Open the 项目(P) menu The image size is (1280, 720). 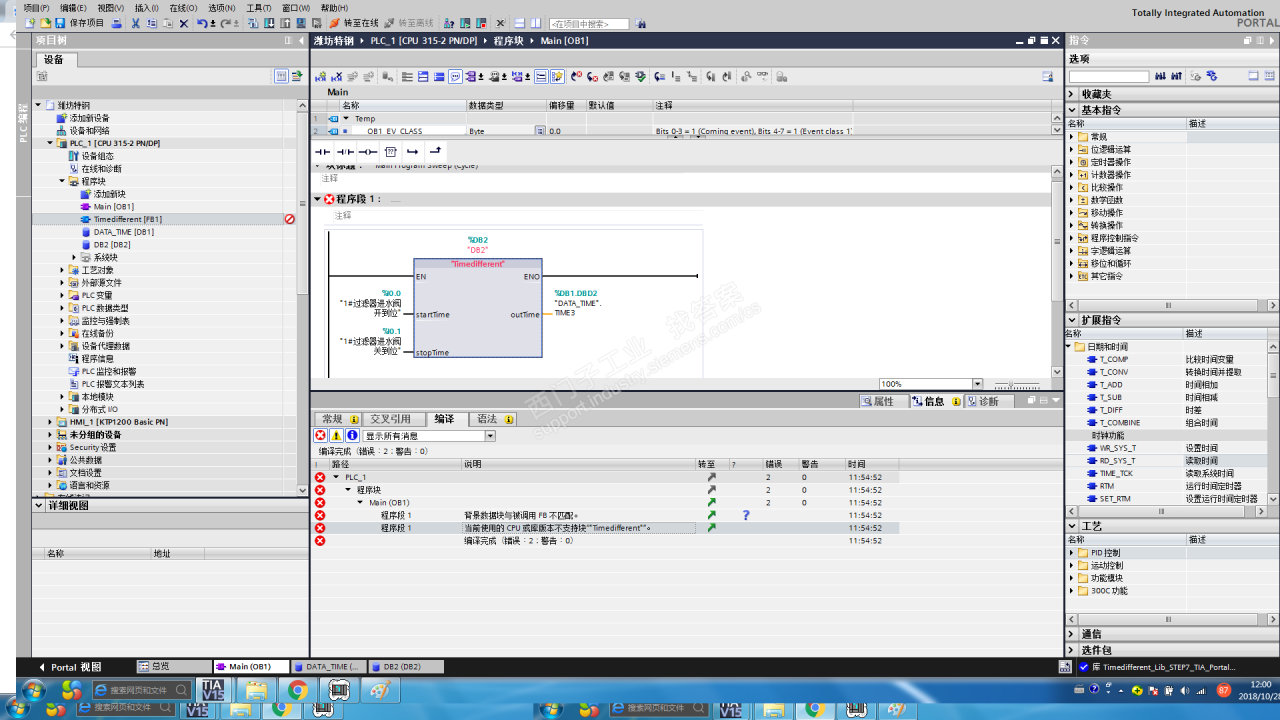(36, 8)
